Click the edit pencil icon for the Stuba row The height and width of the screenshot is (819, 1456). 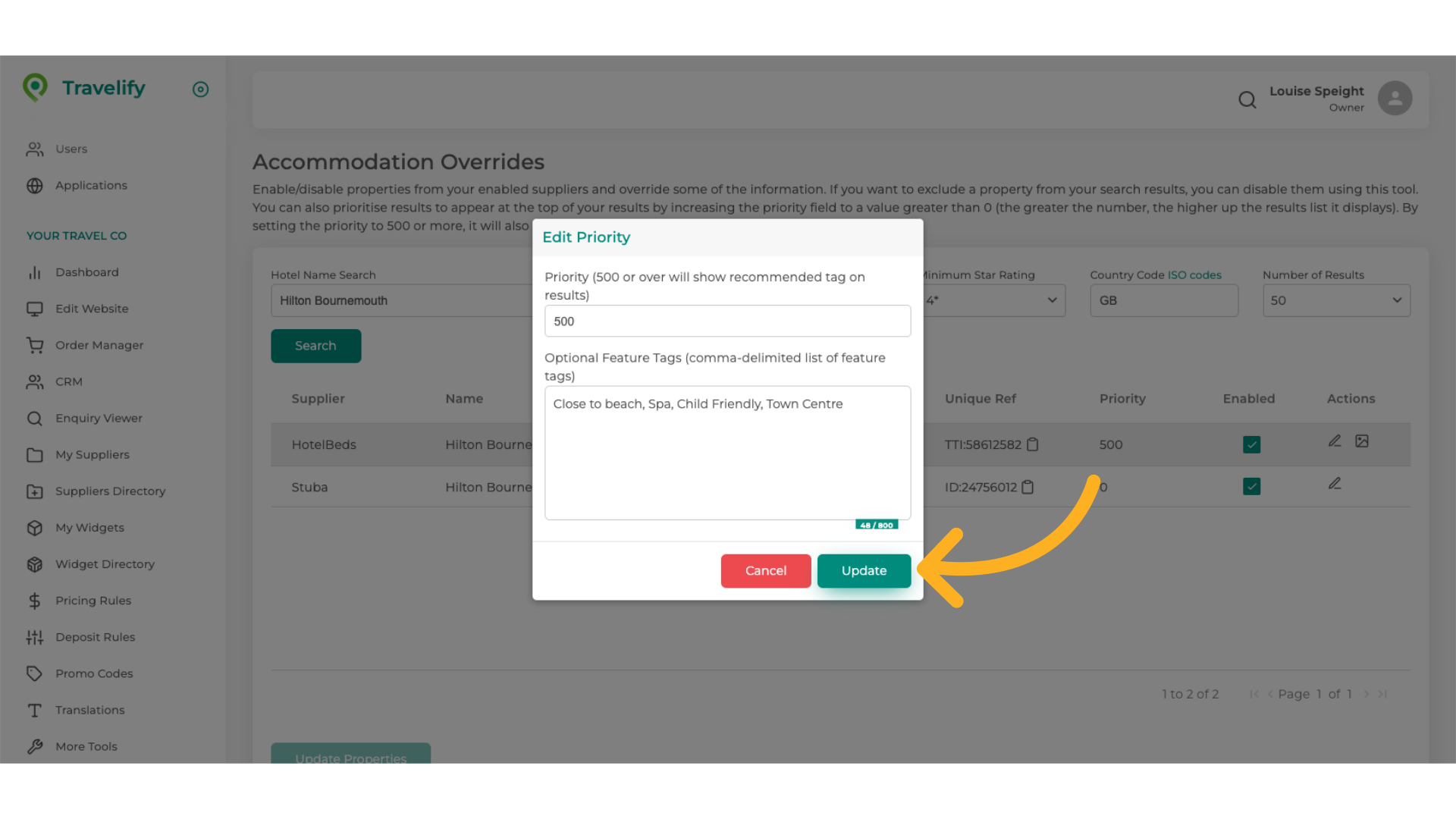(1335, 483)
